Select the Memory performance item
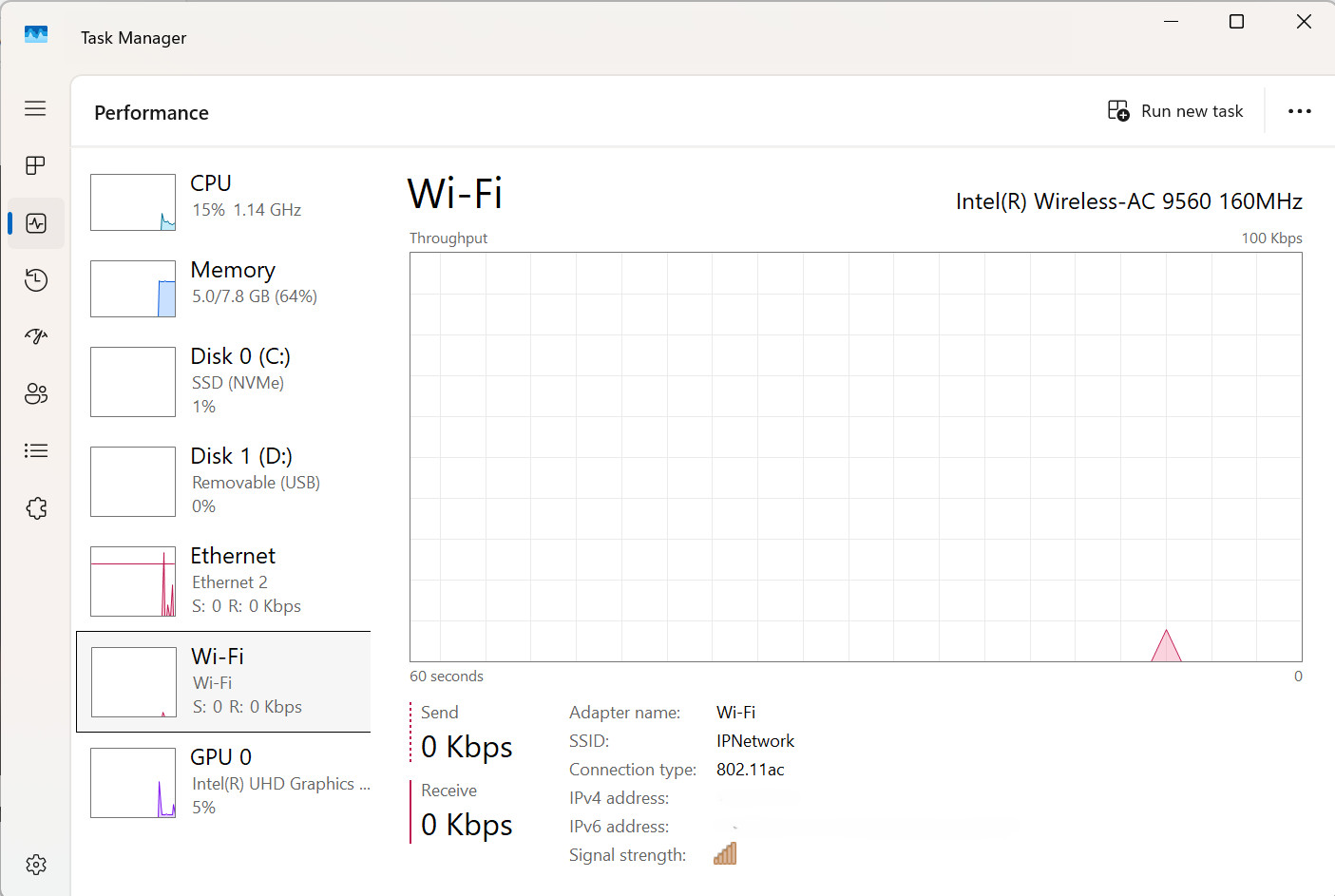This screenshot has width=1335, height=896. pyautogui.click(x=223, y=288)
